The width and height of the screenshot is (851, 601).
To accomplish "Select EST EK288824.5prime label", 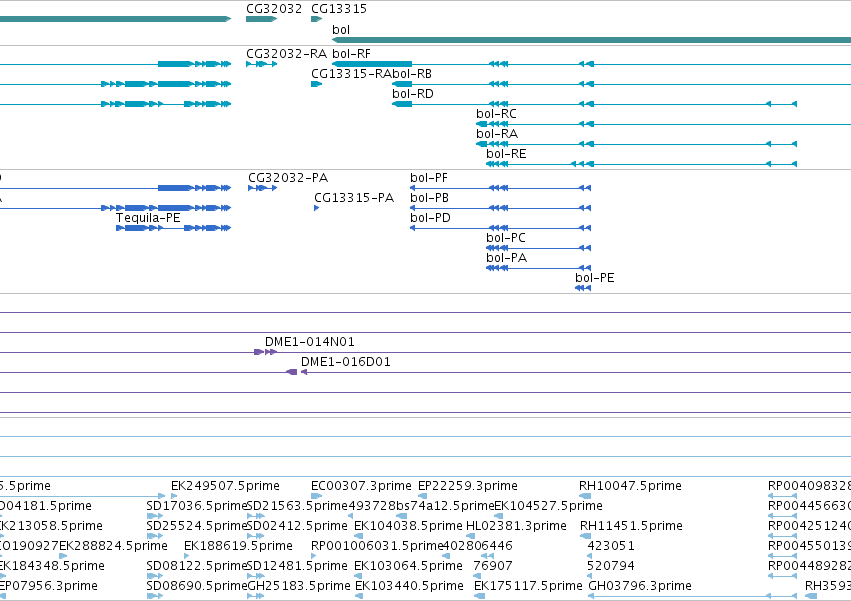I will click(113, 546).
